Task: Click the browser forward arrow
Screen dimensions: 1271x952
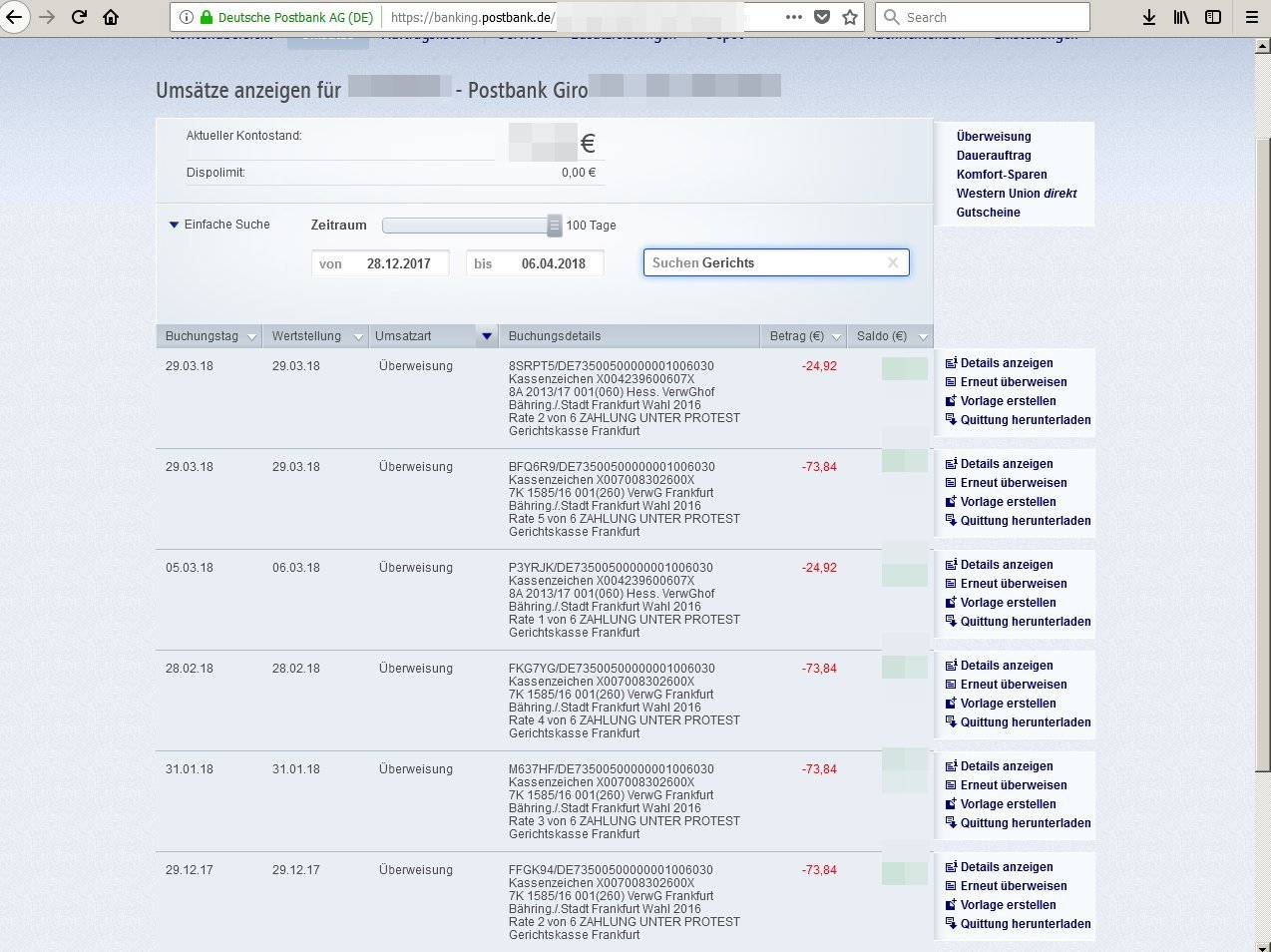Action: click(47, 17)
